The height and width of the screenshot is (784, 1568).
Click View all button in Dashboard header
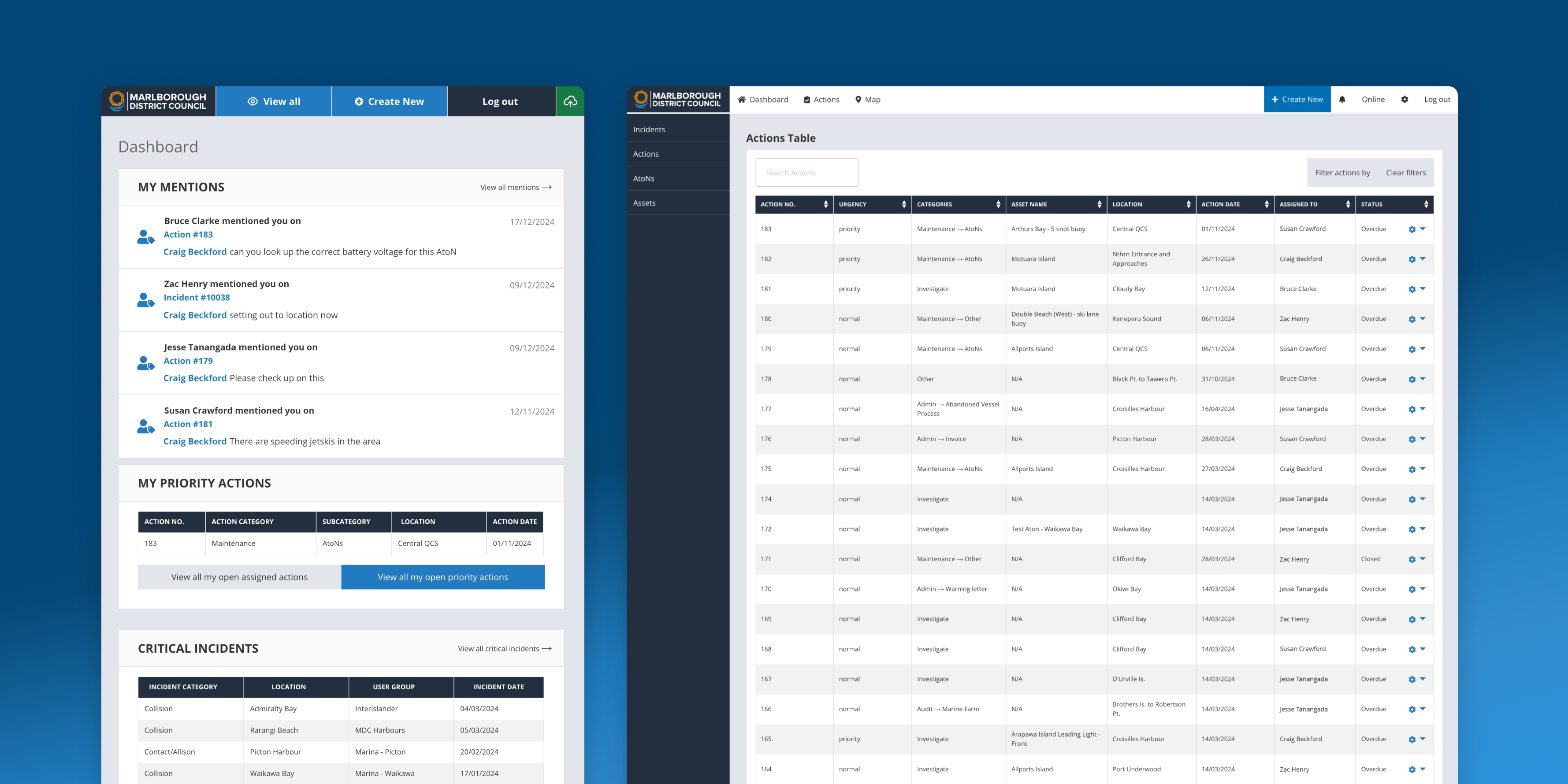[274, 102]
